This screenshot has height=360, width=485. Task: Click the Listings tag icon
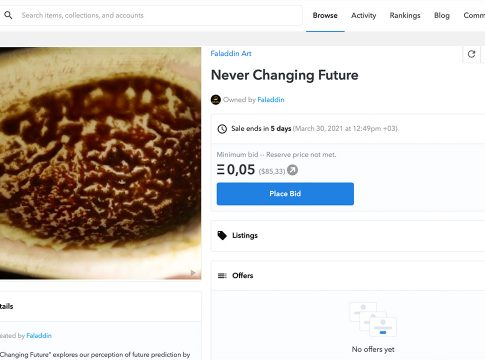[x=222, y=235]
